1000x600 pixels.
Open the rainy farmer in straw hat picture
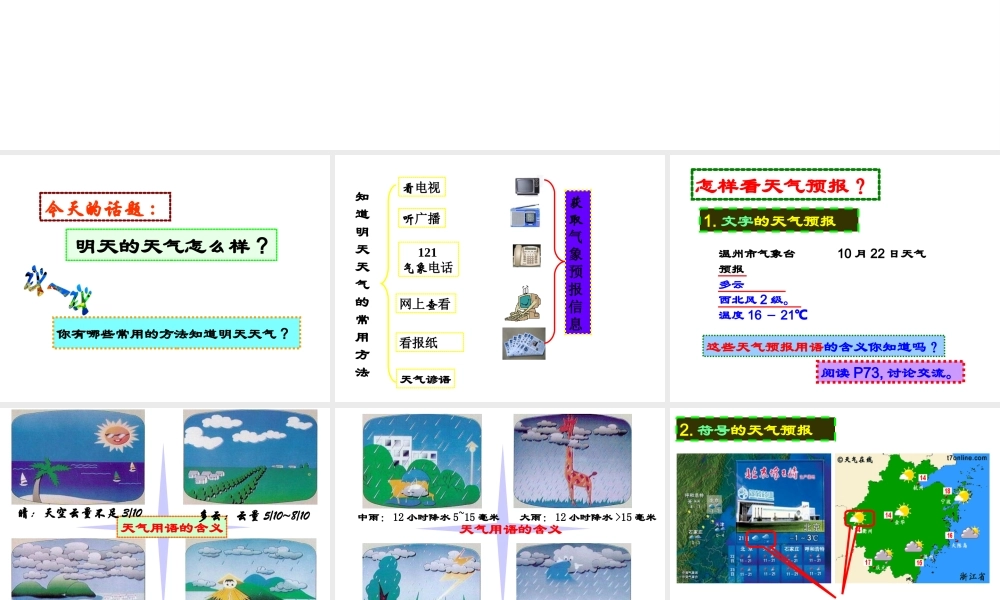pos(251,569)
